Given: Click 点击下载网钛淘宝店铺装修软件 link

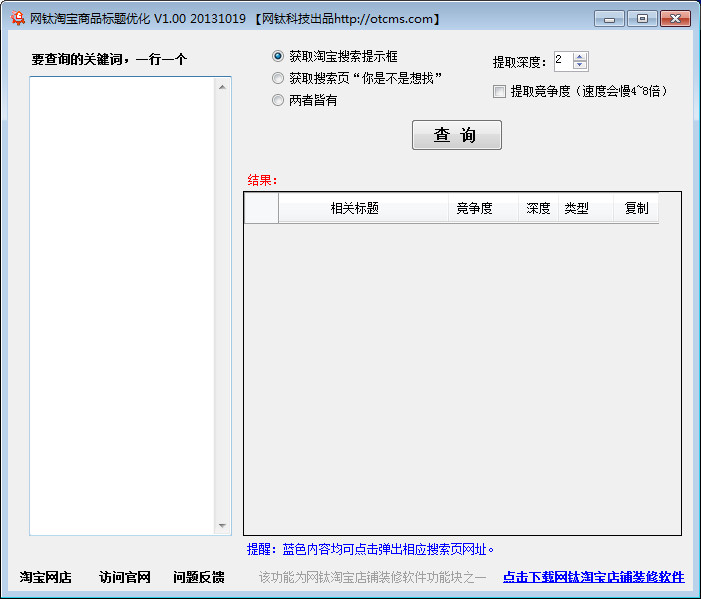Looking at the screenshot, I should click(x=594, y=577).
